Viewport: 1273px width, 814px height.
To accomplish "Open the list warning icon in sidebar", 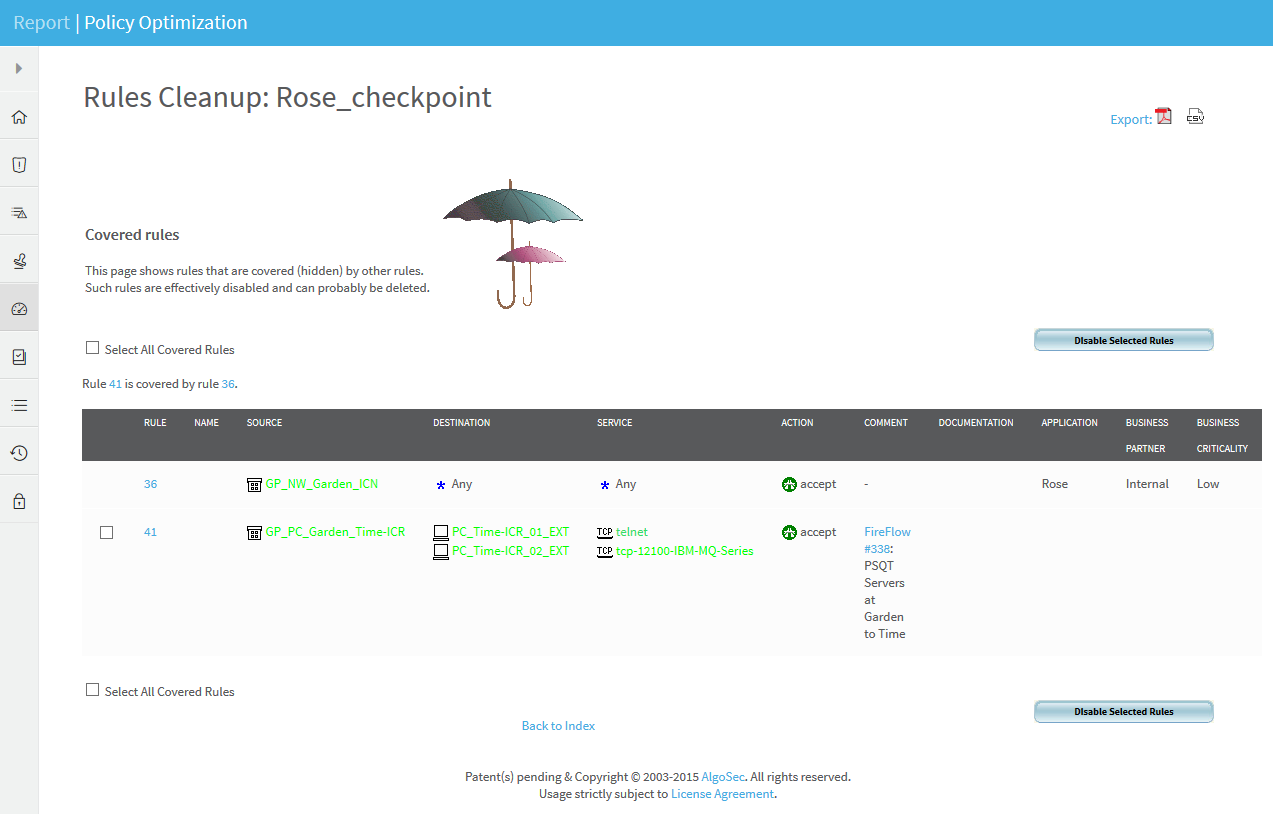I will pos(19,213).
